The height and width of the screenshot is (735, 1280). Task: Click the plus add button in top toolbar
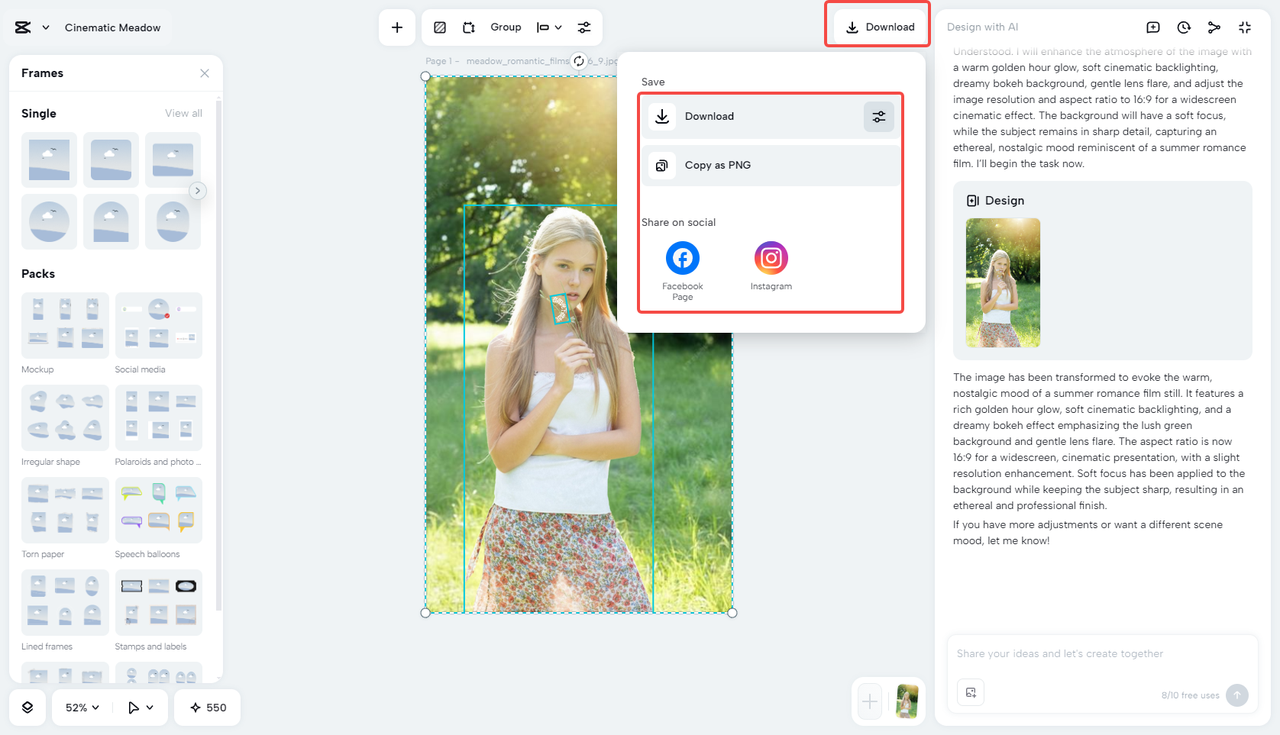[x=397, y=28]
